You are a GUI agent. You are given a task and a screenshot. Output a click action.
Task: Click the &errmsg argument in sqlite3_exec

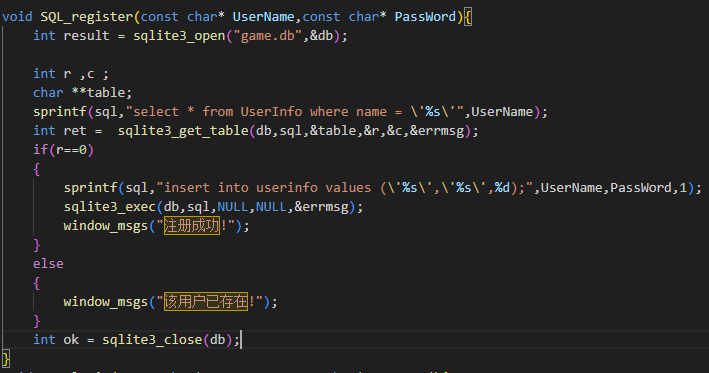[x=321, y=207]
